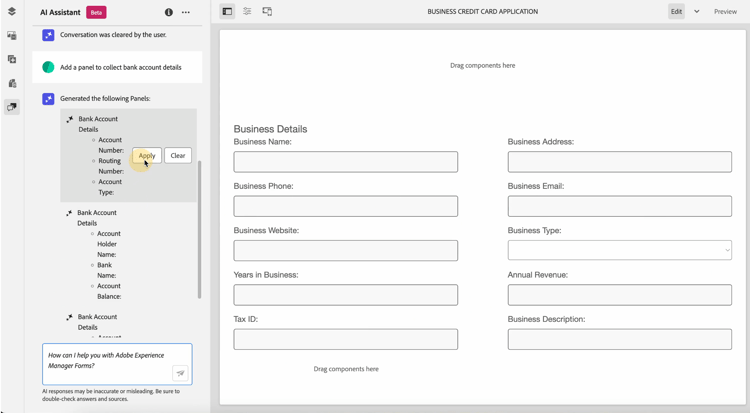Viewport: 750px width, 413px height.
Task: Click the Tax ID input field
Action: pos(345,339)
